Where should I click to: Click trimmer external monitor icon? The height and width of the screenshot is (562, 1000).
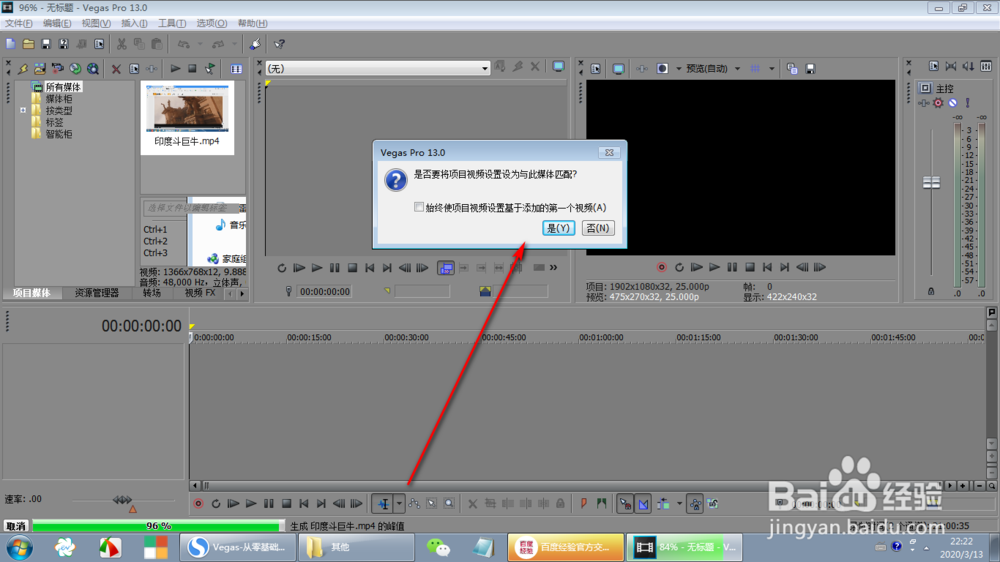559,67
